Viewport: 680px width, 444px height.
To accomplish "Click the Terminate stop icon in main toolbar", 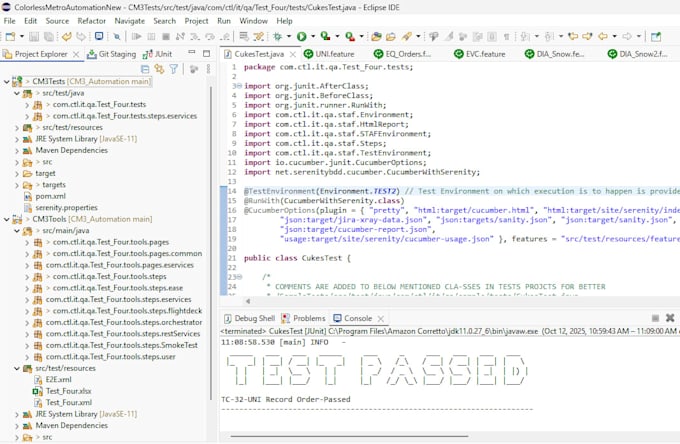I will coord(166,36).
